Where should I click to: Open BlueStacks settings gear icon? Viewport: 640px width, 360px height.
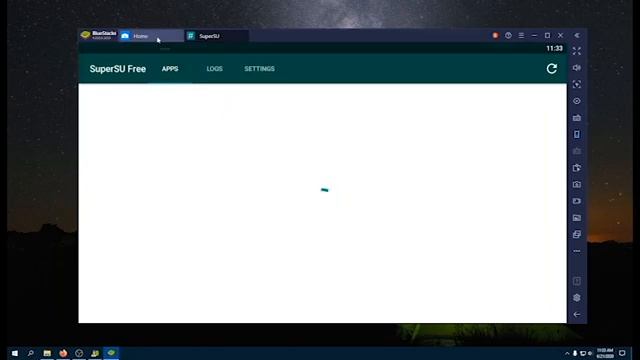point(577,298)
